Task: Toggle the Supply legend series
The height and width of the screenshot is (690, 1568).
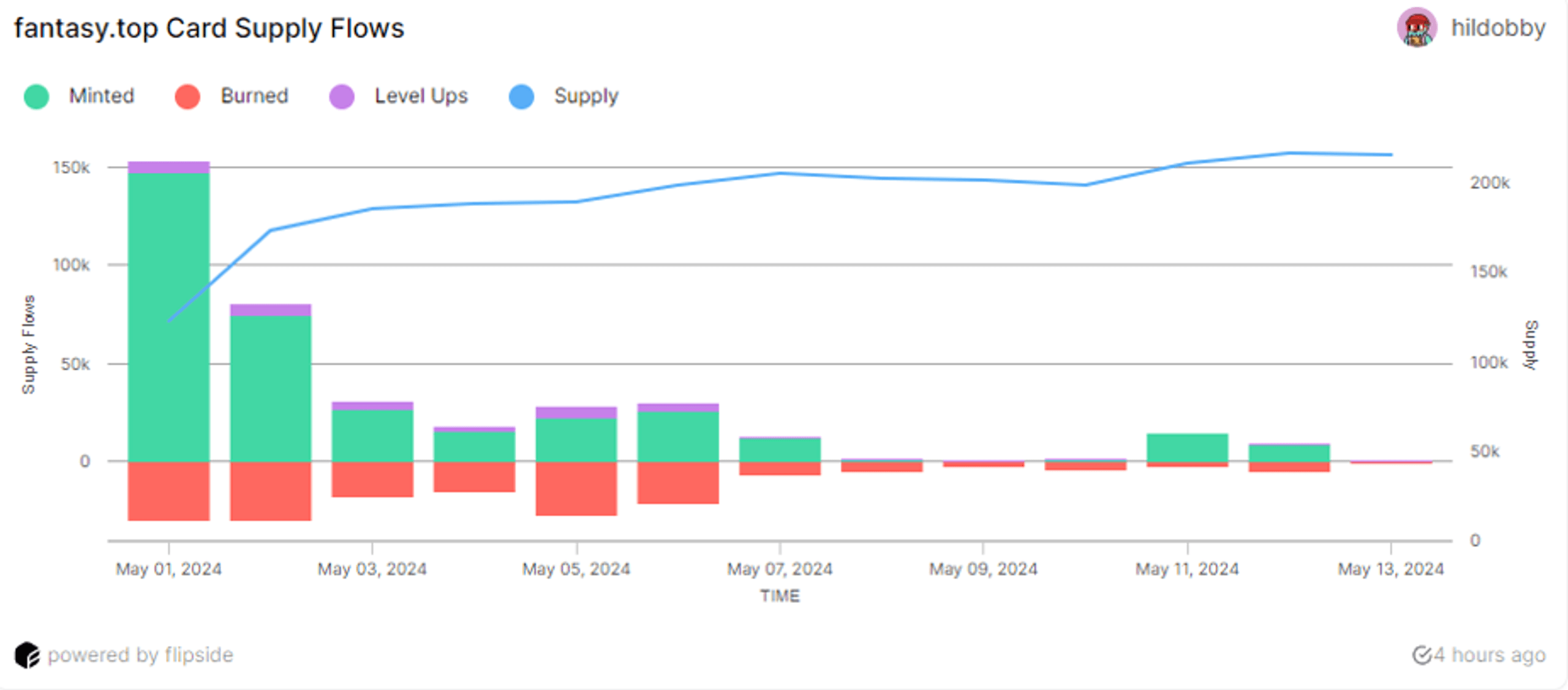Action: point(563,96)
